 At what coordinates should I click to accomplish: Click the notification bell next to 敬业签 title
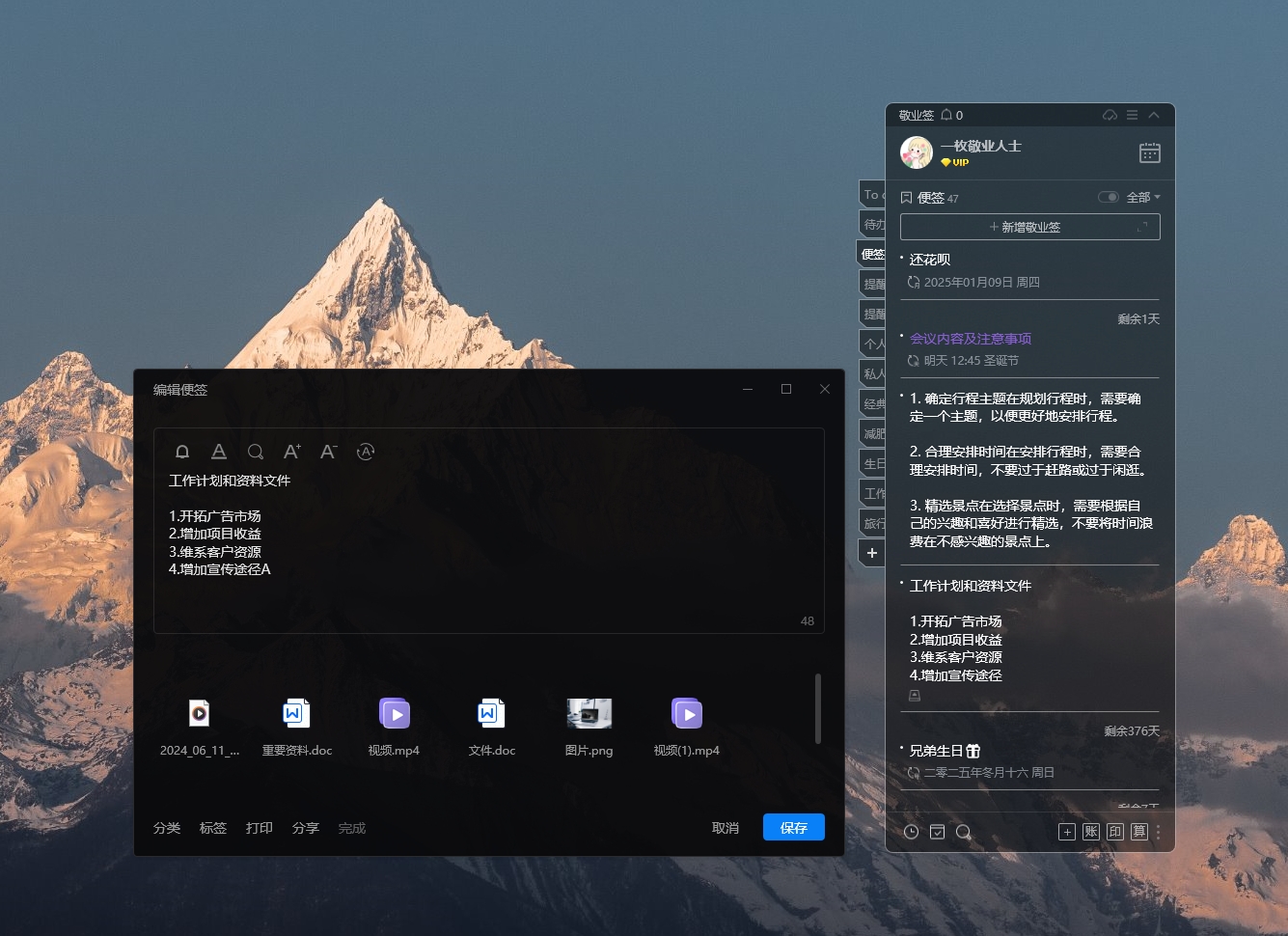946,115
